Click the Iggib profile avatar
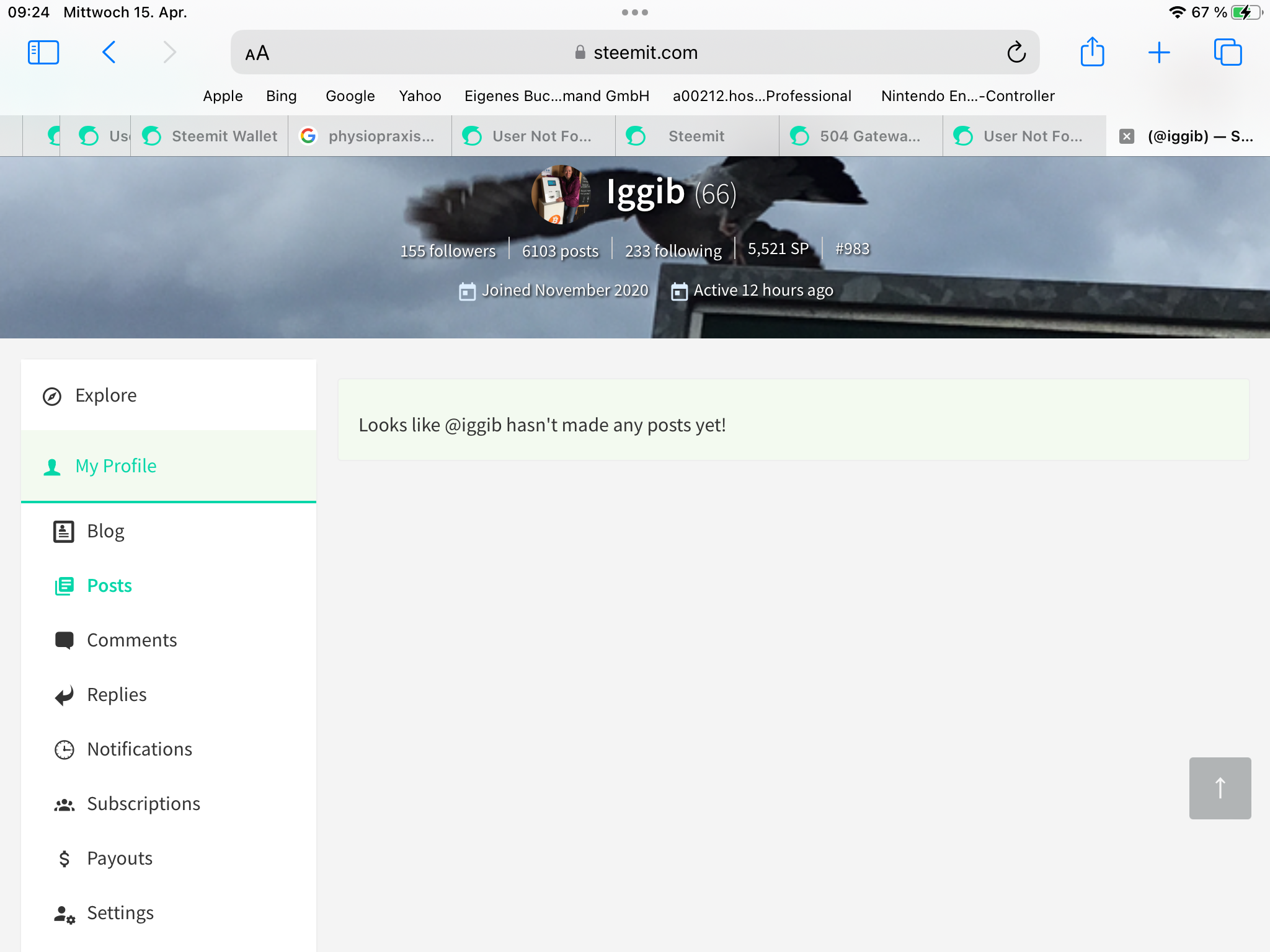 pos(560,194)
